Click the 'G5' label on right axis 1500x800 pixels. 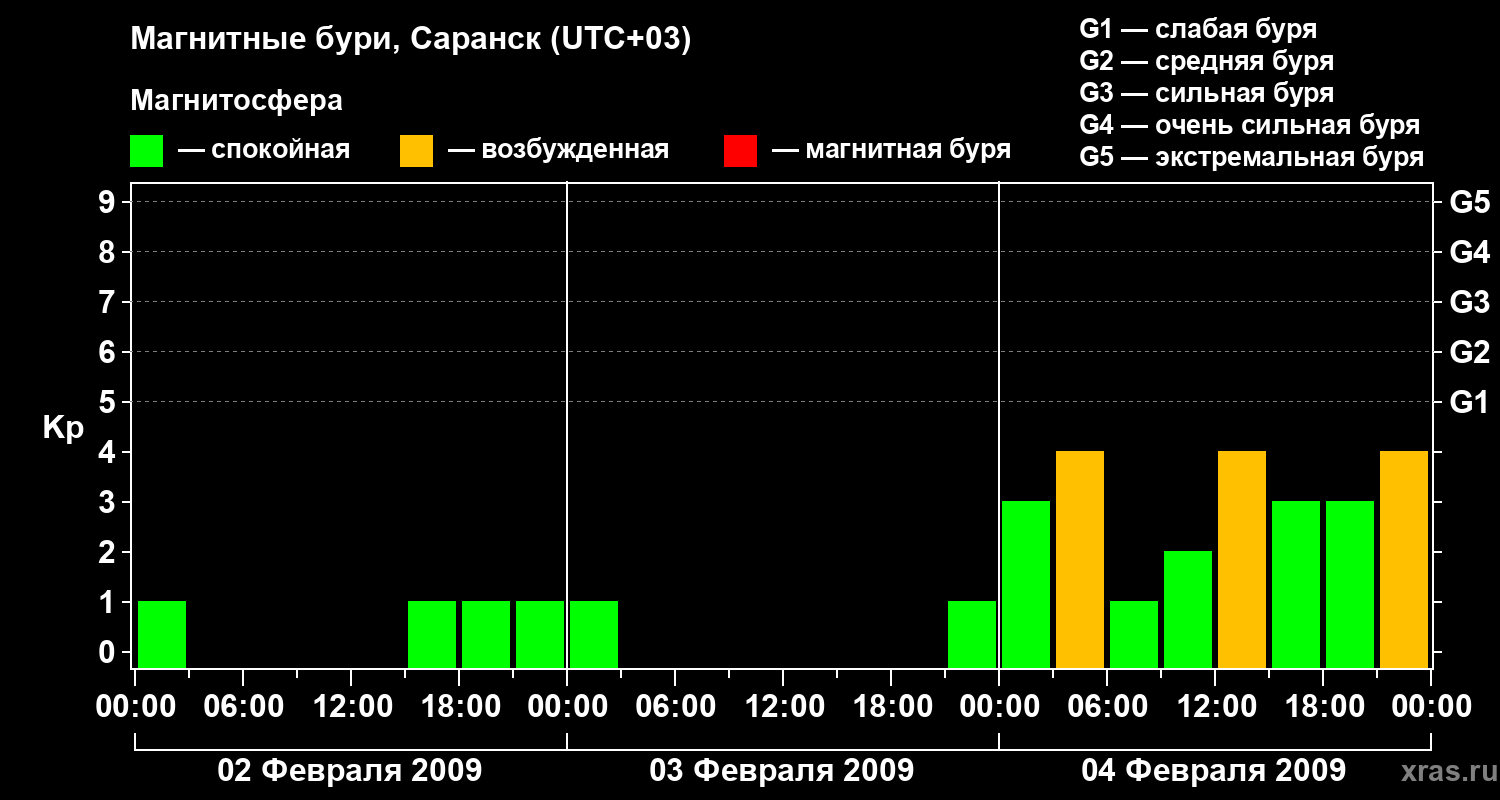[x=1469, y=202]
